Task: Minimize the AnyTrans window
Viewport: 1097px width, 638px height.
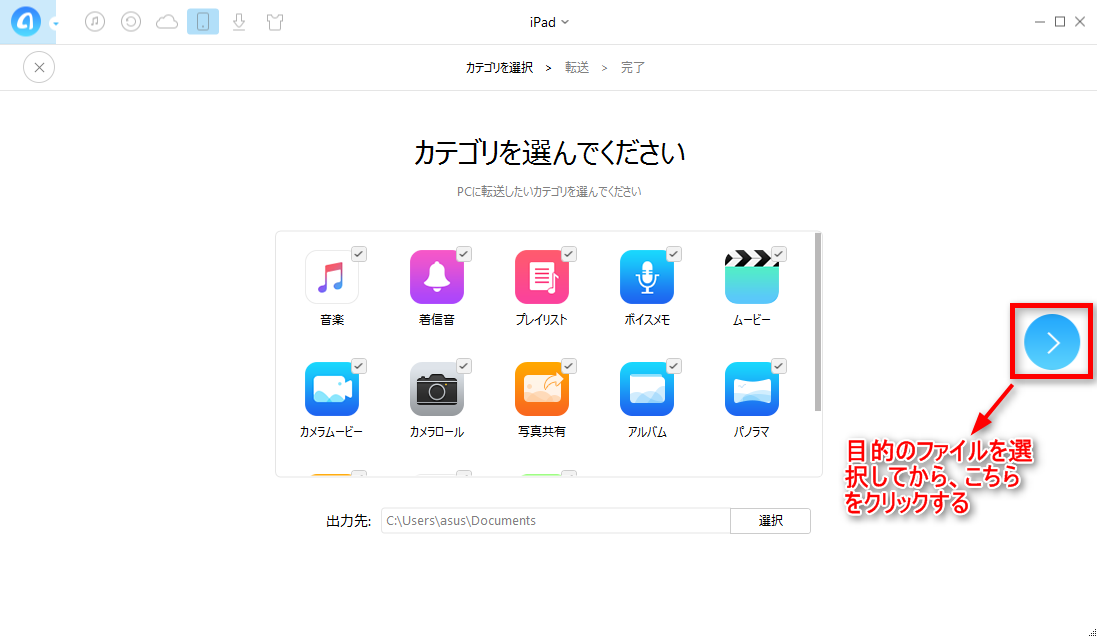Action: point(1040,22)
